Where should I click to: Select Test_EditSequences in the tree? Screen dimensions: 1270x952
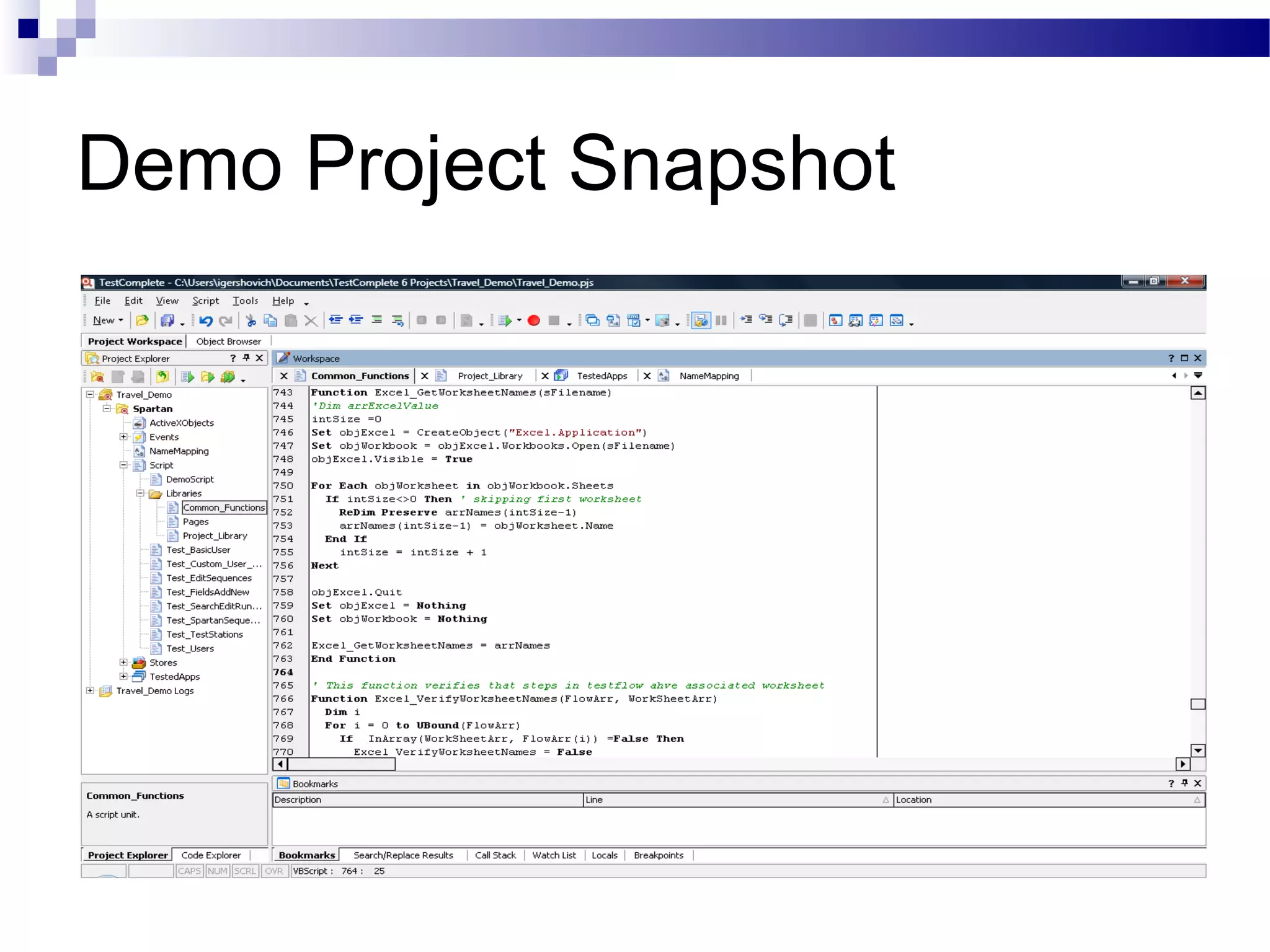[209, 578]
